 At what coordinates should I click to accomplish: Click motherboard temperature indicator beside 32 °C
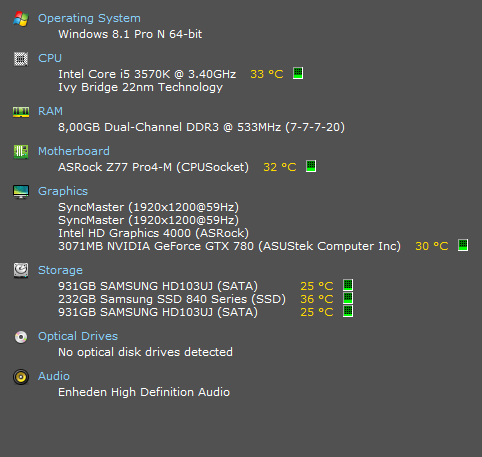311,166
